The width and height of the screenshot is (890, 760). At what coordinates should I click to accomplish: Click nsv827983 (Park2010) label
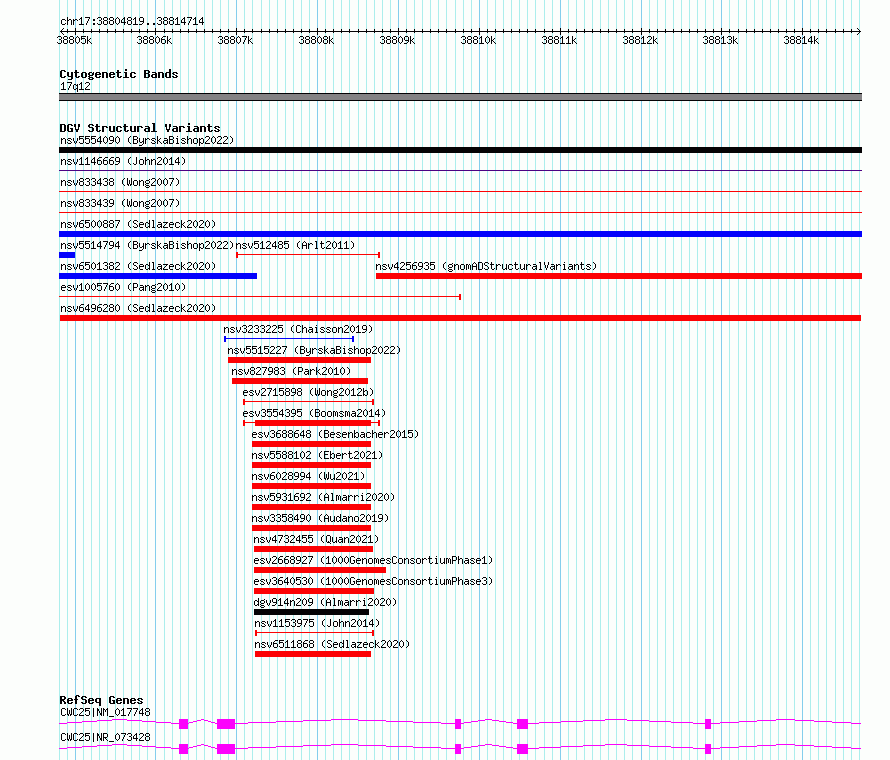291,371
